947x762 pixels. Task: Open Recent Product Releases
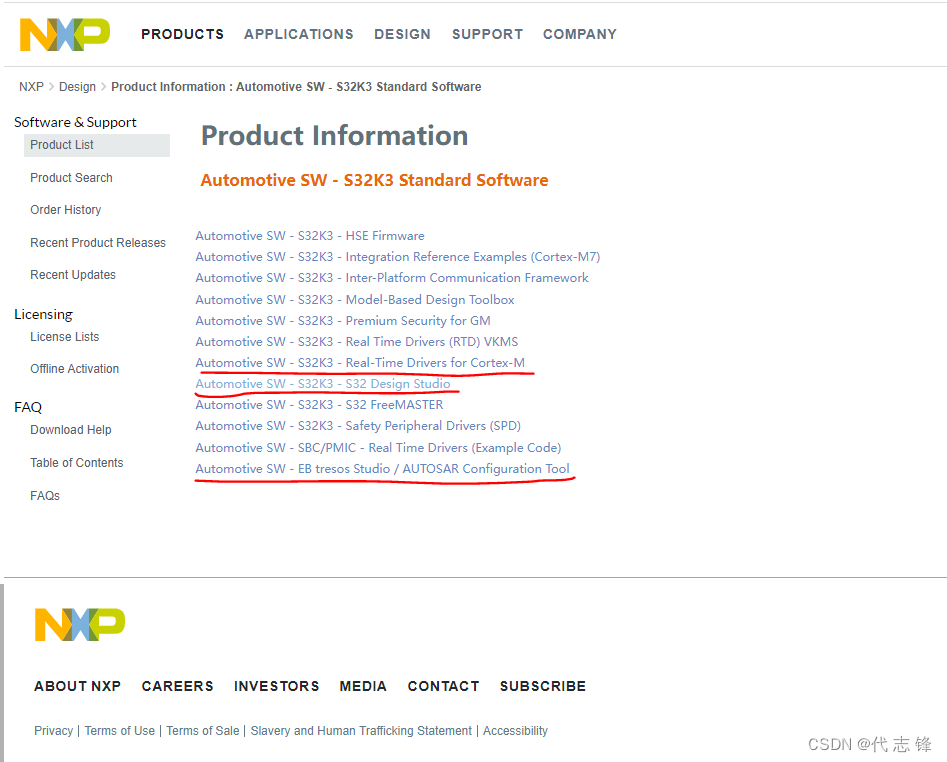[x=98, y=243]
